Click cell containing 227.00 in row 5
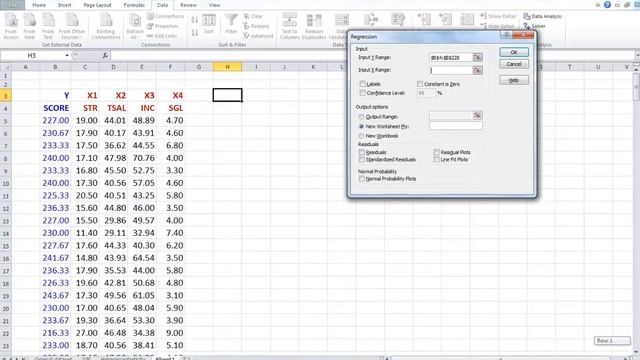Image resolution: width=640 pixels, height=360 pixels. tap(56, 120)
